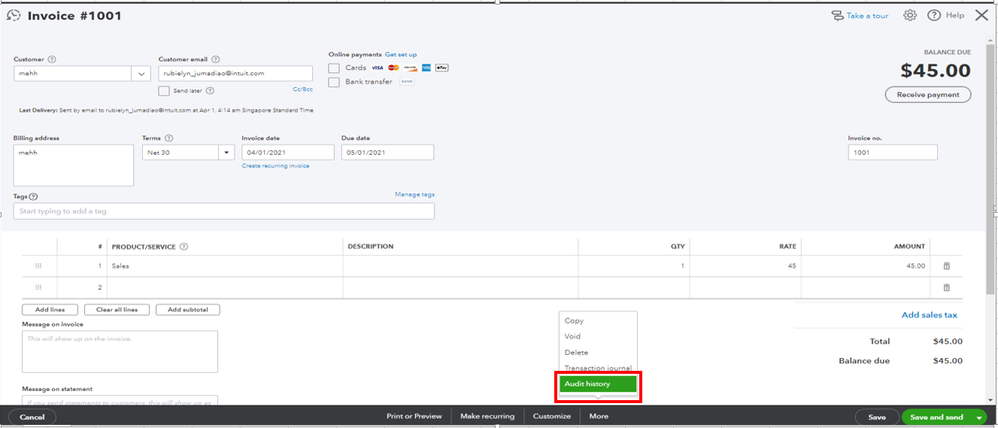
Task: Click the invoice history clock icon
Action: (x=13, y=15)
